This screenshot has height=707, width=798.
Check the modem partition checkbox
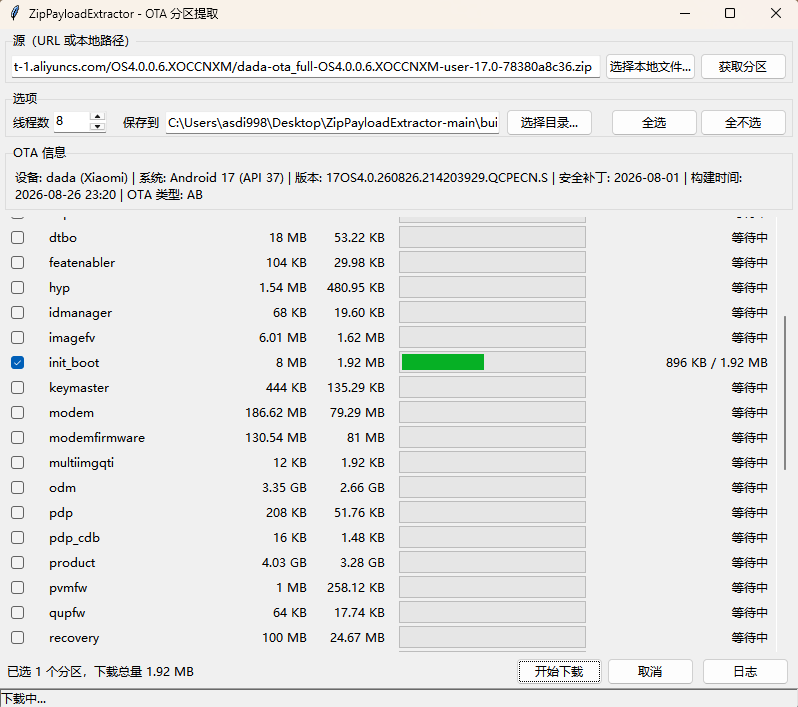(x=18, y=412)
